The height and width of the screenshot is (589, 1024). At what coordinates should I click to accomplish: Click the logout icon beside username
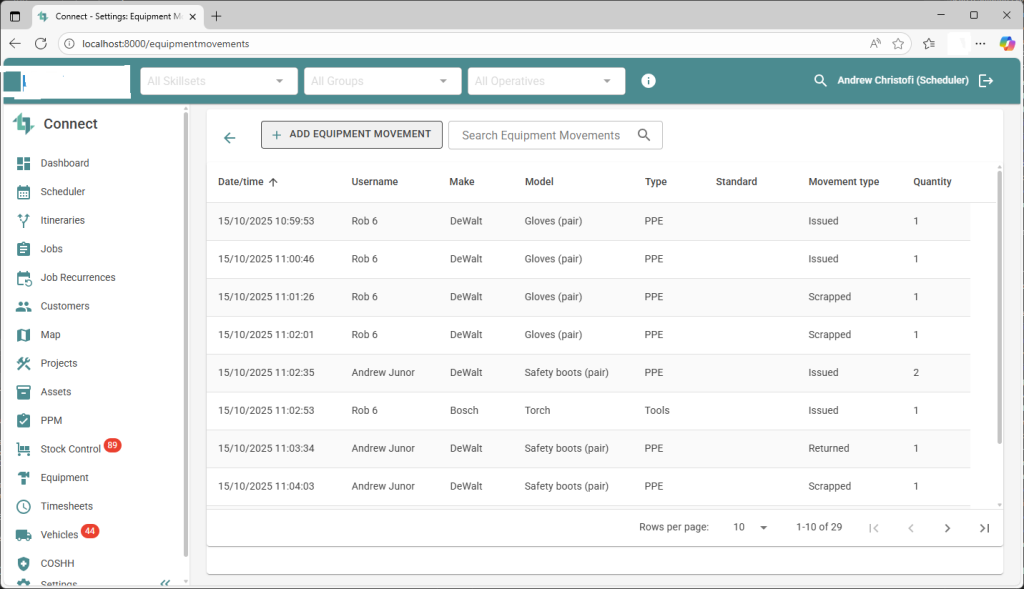coord(986,80)
